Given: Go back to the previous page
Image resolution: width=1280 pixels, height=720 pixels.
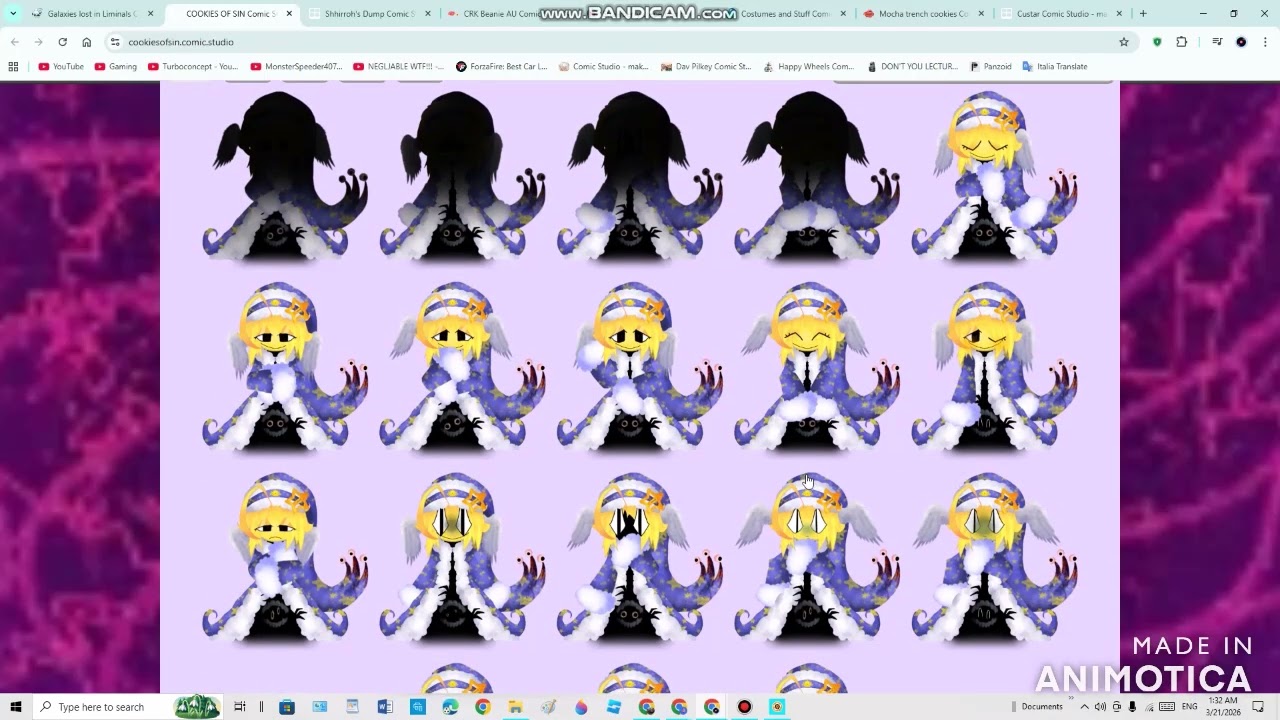Looking at the screenshot, I should click(x=15, y=42).
